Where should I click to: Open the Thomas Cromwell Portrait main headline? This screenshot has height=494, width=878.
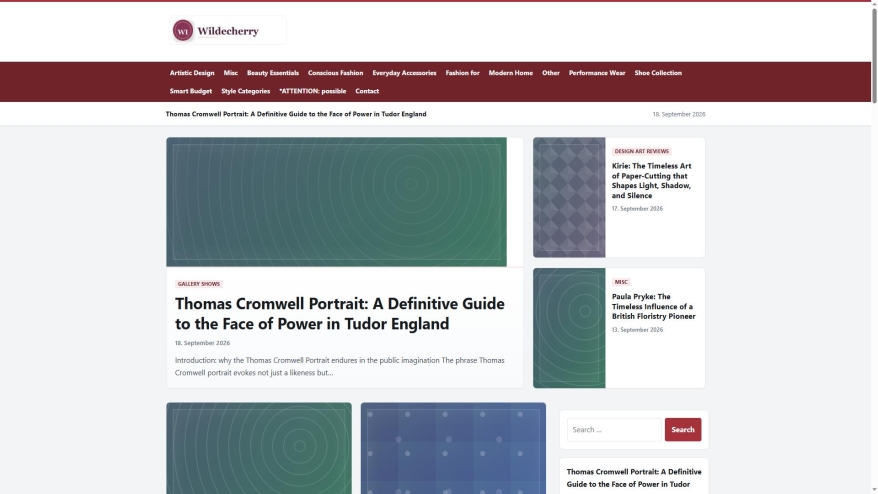[x=339, y=313]
